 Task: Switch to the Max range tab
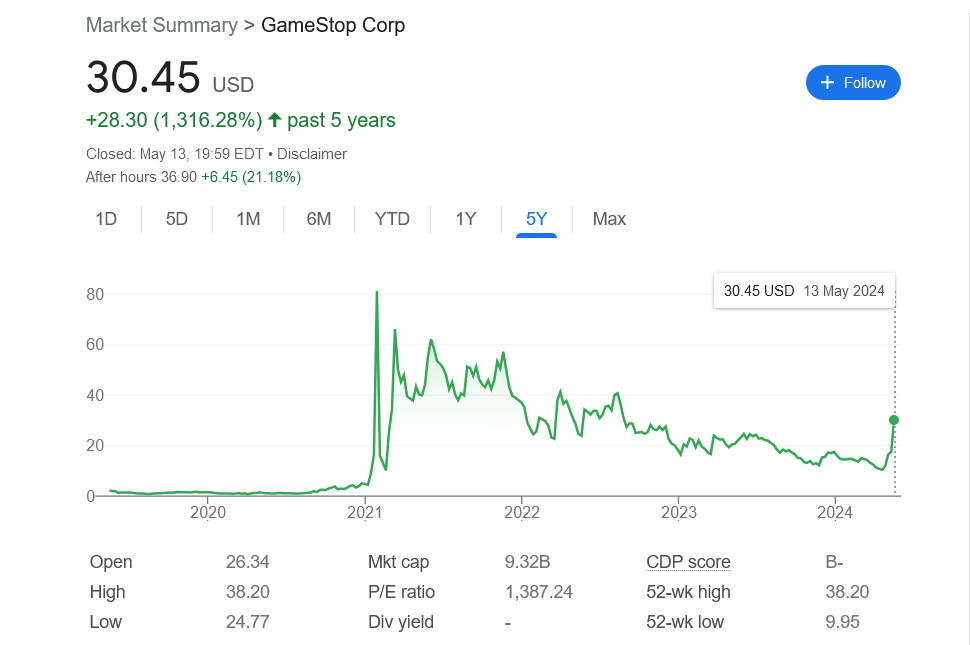(x=609, y=219)
